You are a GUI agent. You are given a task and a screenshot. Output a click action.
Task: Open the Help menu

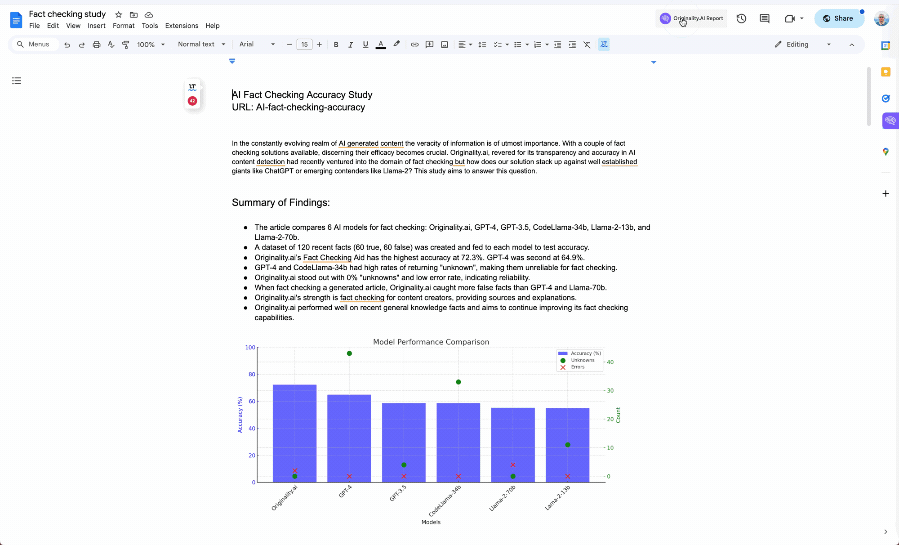click(x=212, y=26)
